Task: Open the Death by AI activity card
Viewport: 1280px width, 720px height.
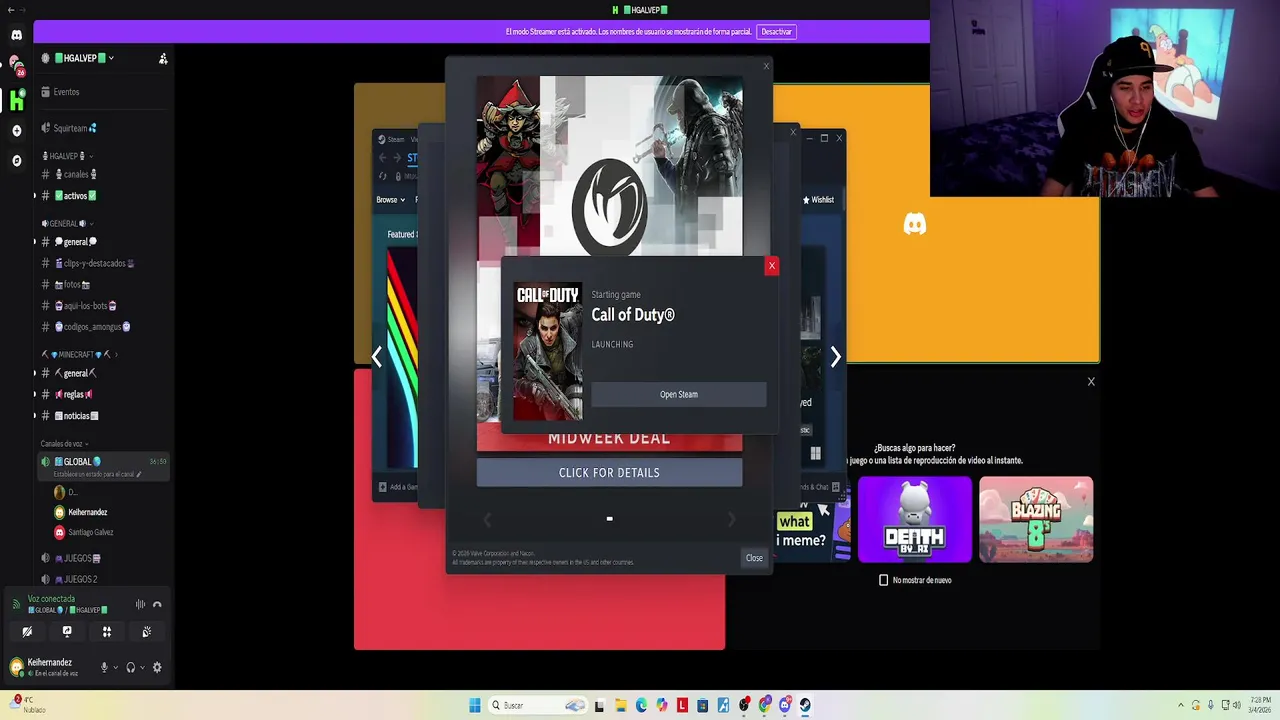Action: coord(914,519)
